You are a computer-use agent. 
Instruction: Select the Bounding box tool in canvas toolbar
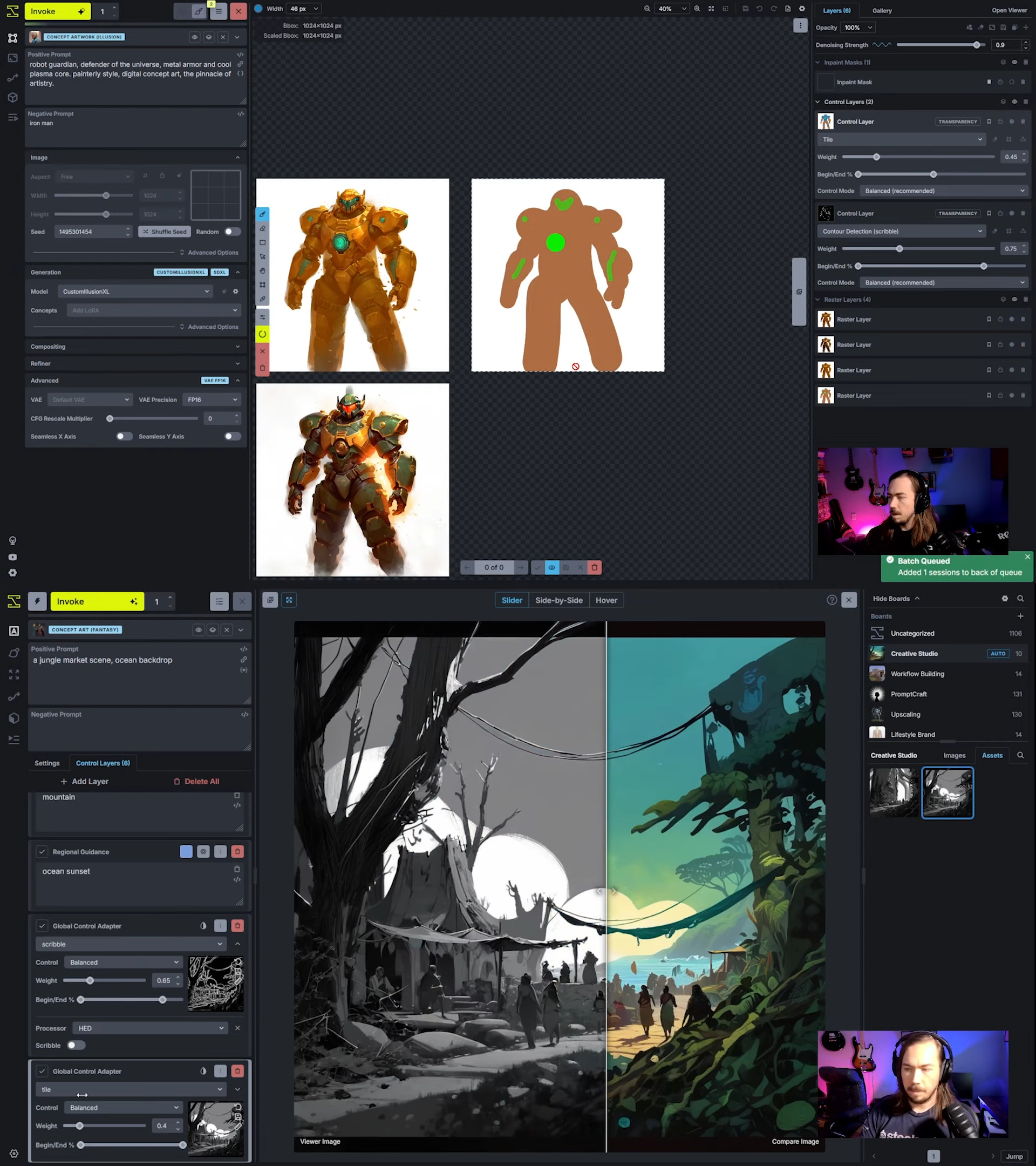(x=262, y=284)
